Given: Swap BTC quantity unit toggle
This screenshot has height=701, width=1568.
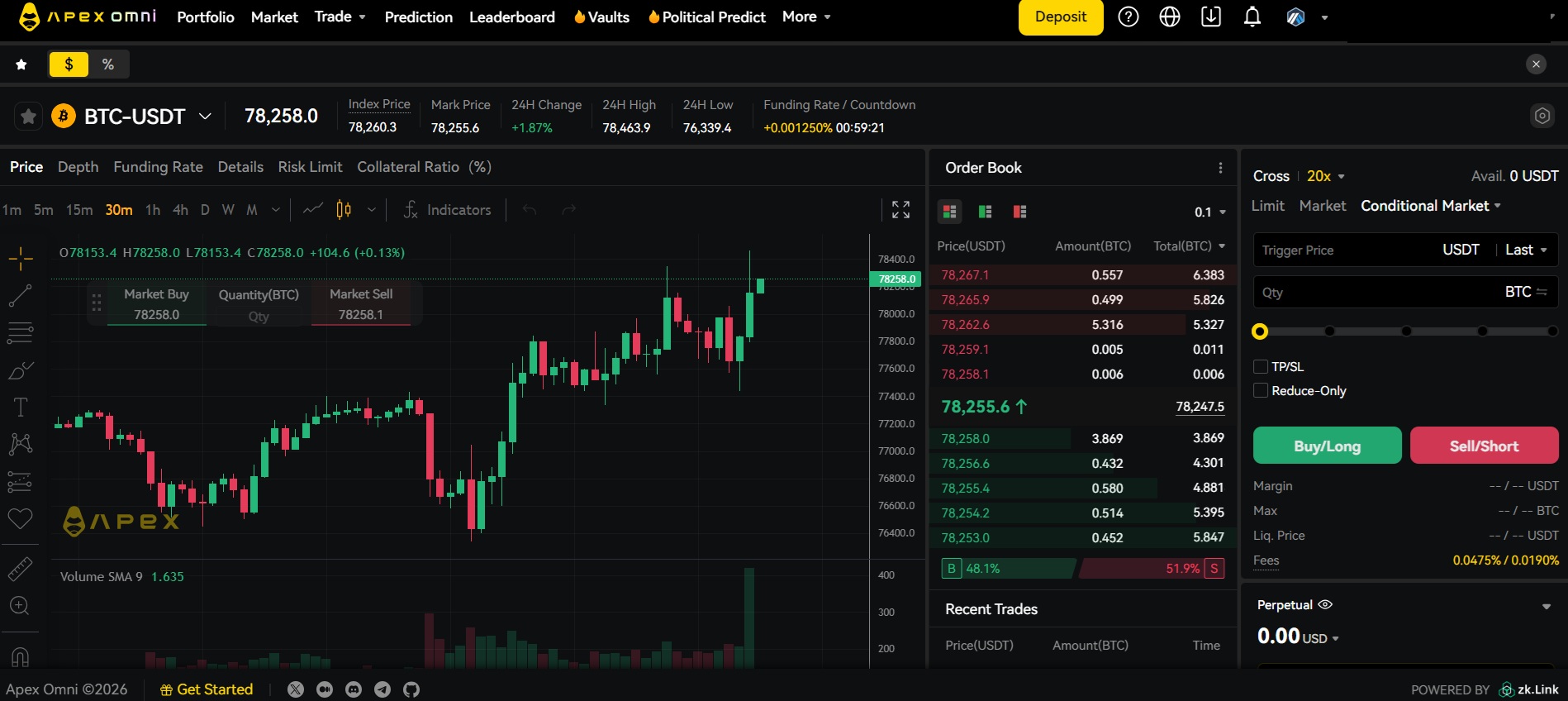Looking at the screenshot, I should (x=1542, y=292).
